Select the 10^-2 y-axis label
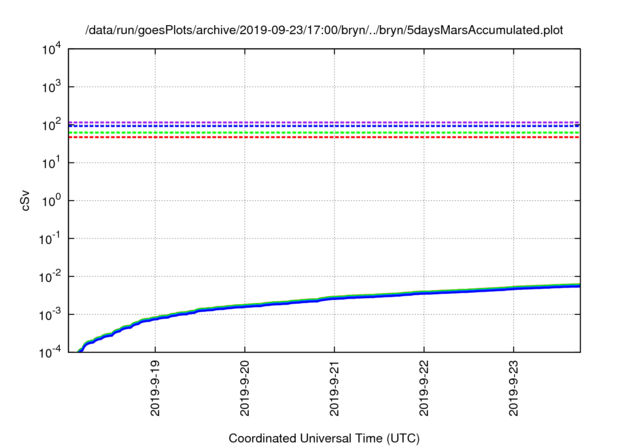This screenshot has width=640, height=448. click(50, 277)
